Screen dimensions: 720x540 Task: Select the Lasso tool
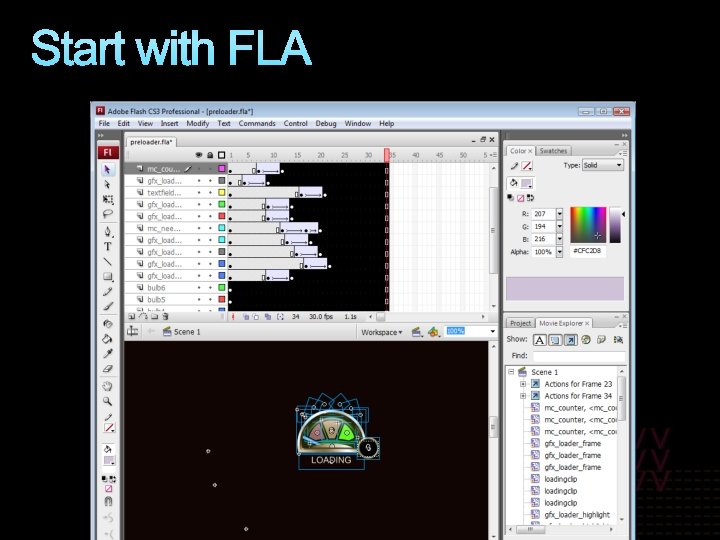tap(107, 214)
